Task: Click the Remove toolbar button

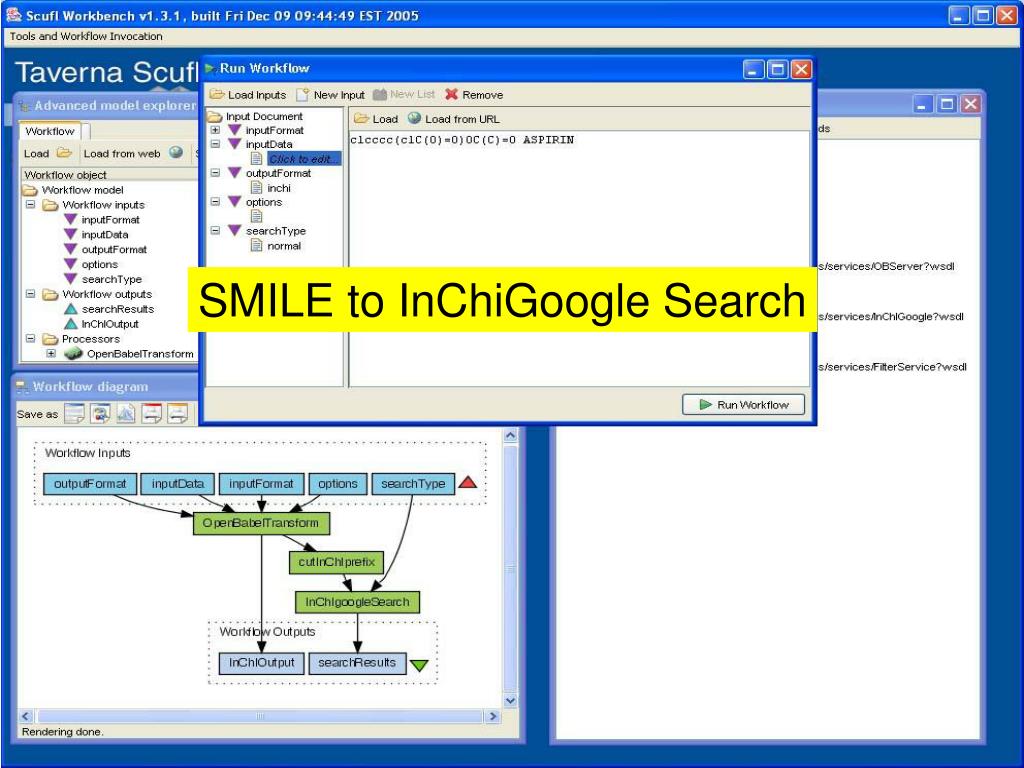Action: click(x=475, y=95)
